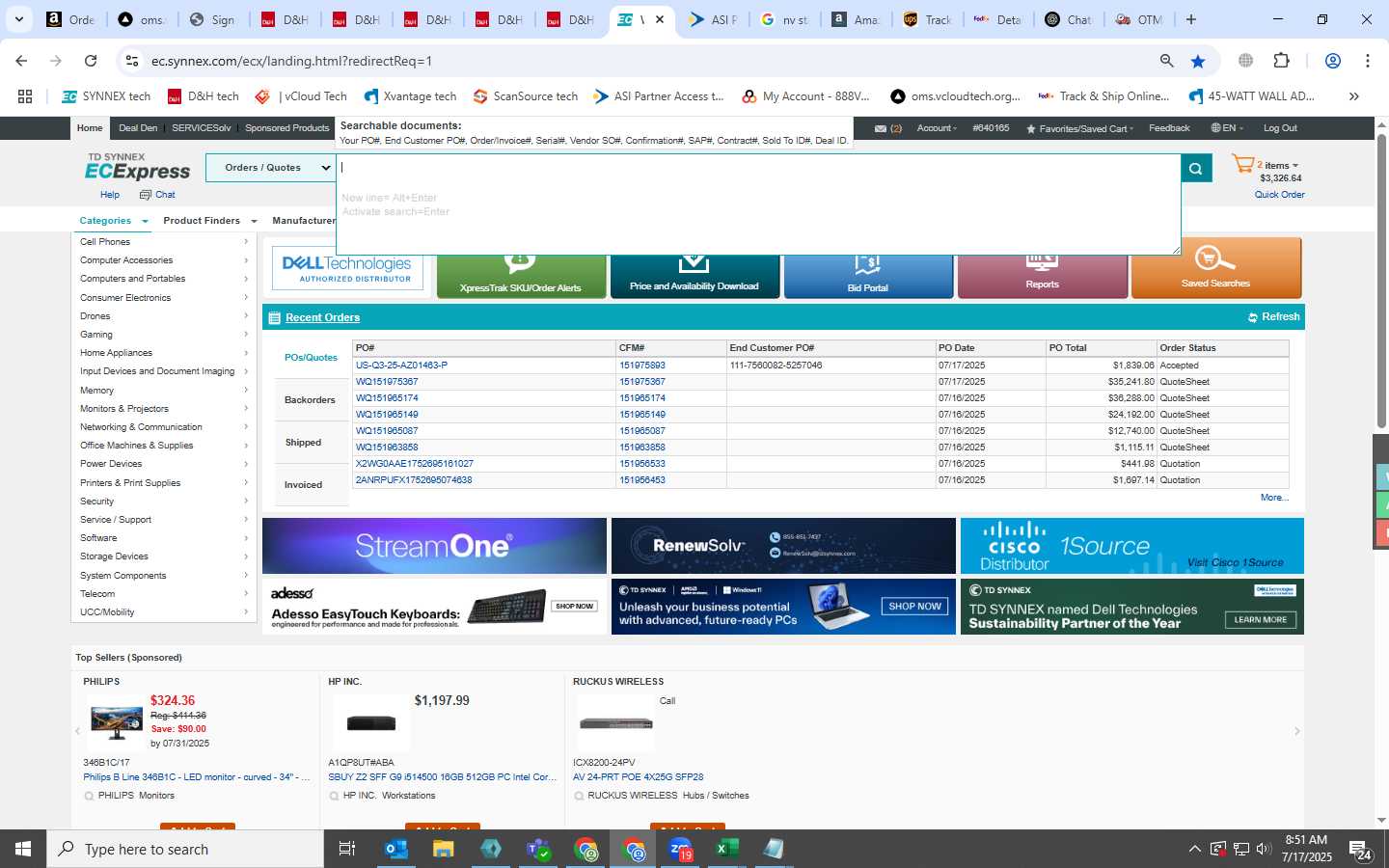
Task: Click the HP SBUY Z2 SFF product thumbnail
Action: pyautogui.click(x=371, y=723)
